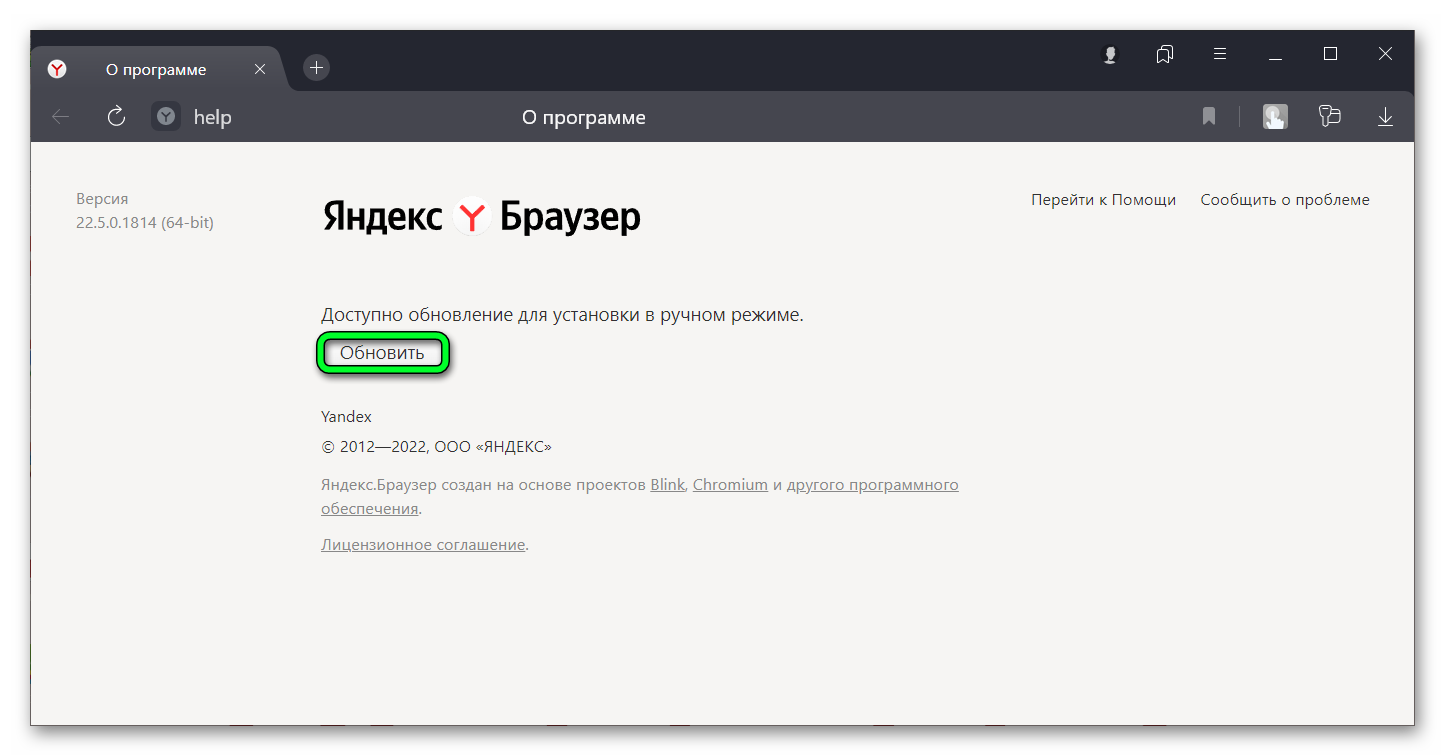Open a new tab with plus button
Viewport: 1445px width, 756px height.
click(316, 68)
